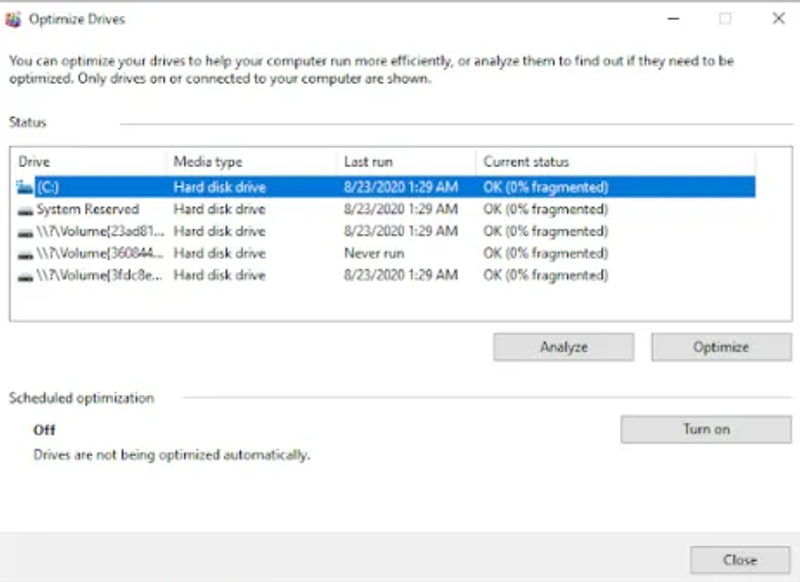Click the Off scheduled optimization status text
Screen dimensions: 800x582
(44, 430)
